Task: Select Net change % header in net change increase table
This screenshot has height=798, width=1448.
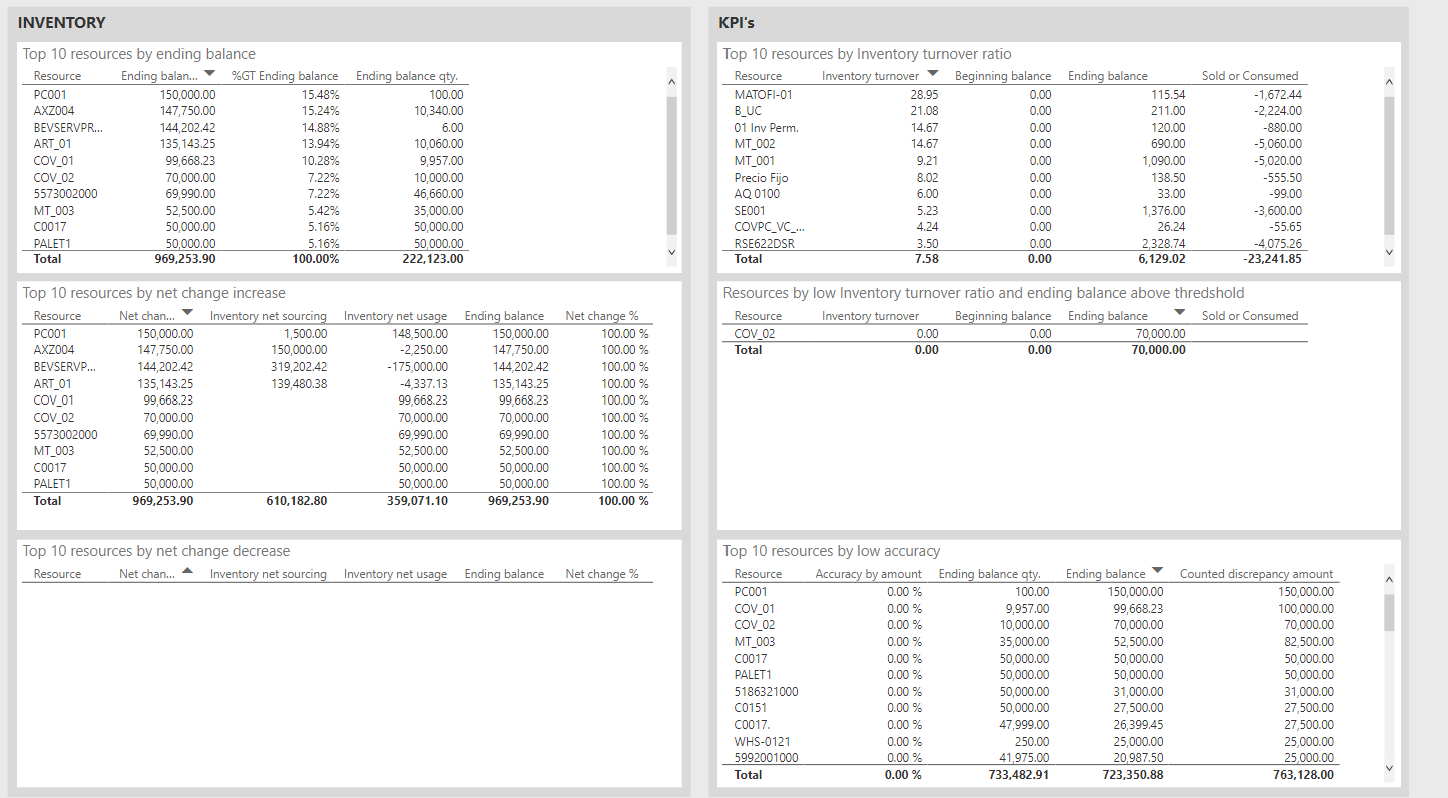Action: coord(601,316)
